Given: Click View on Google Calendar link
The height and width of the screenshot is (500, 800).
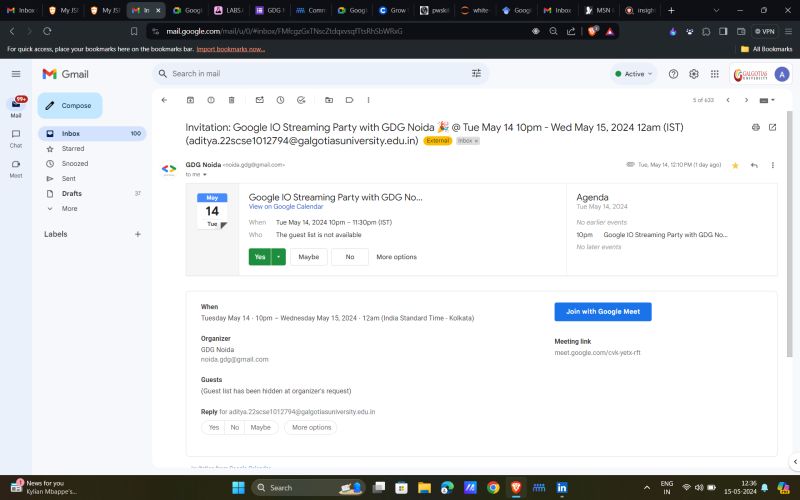Looking at the screenshot, I should (x=286, y=207).
